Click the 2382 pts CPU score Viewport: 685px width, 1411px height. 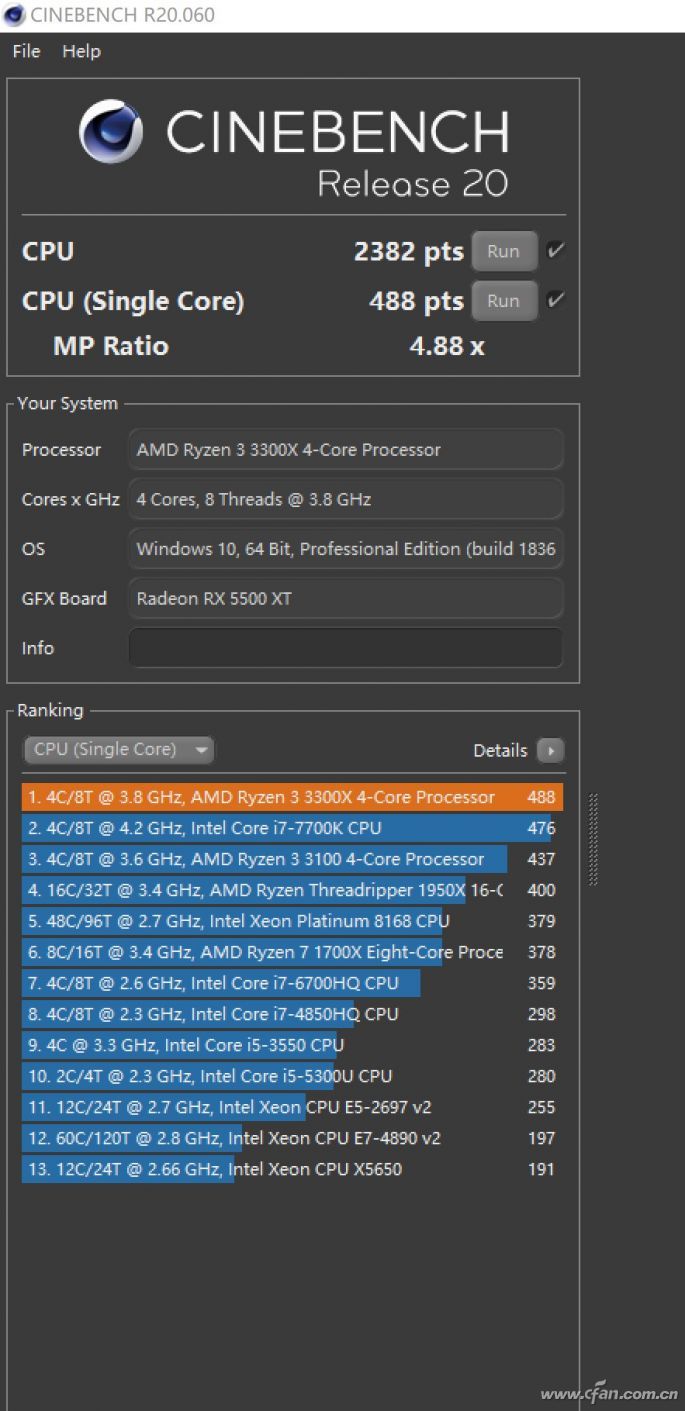[409, 252]
